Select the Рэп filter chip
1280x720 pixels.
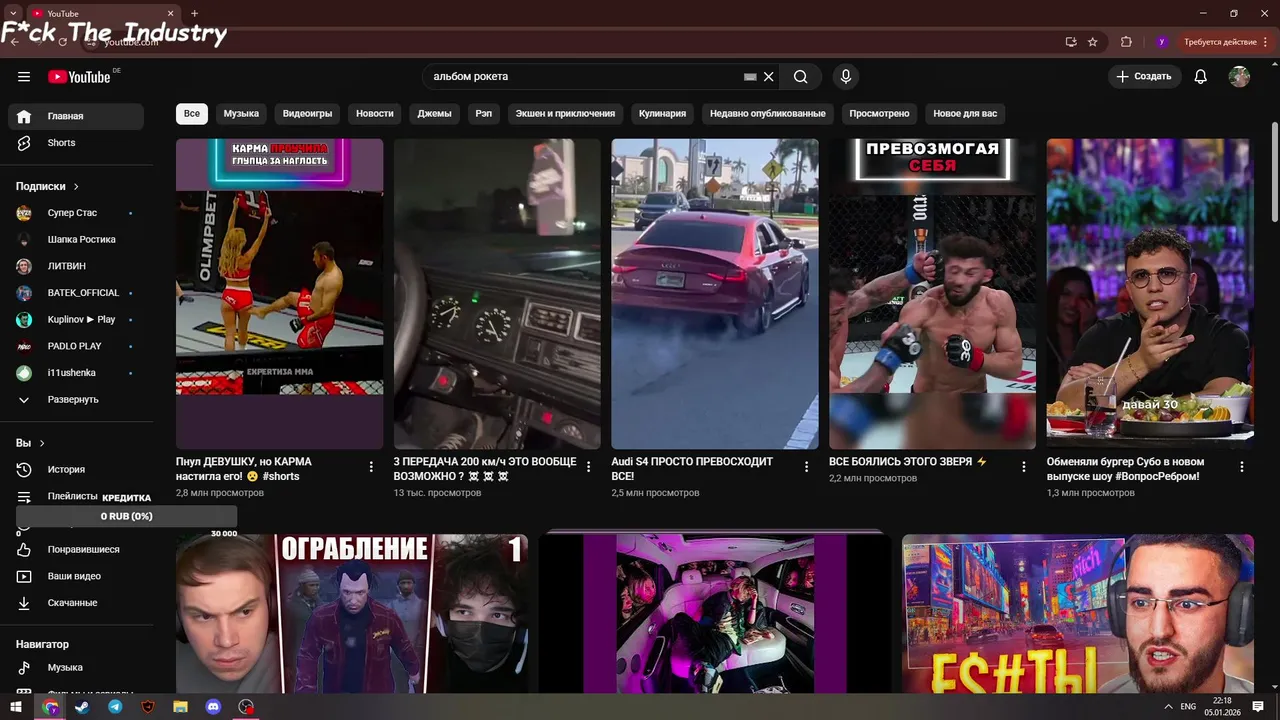[484, 114]
